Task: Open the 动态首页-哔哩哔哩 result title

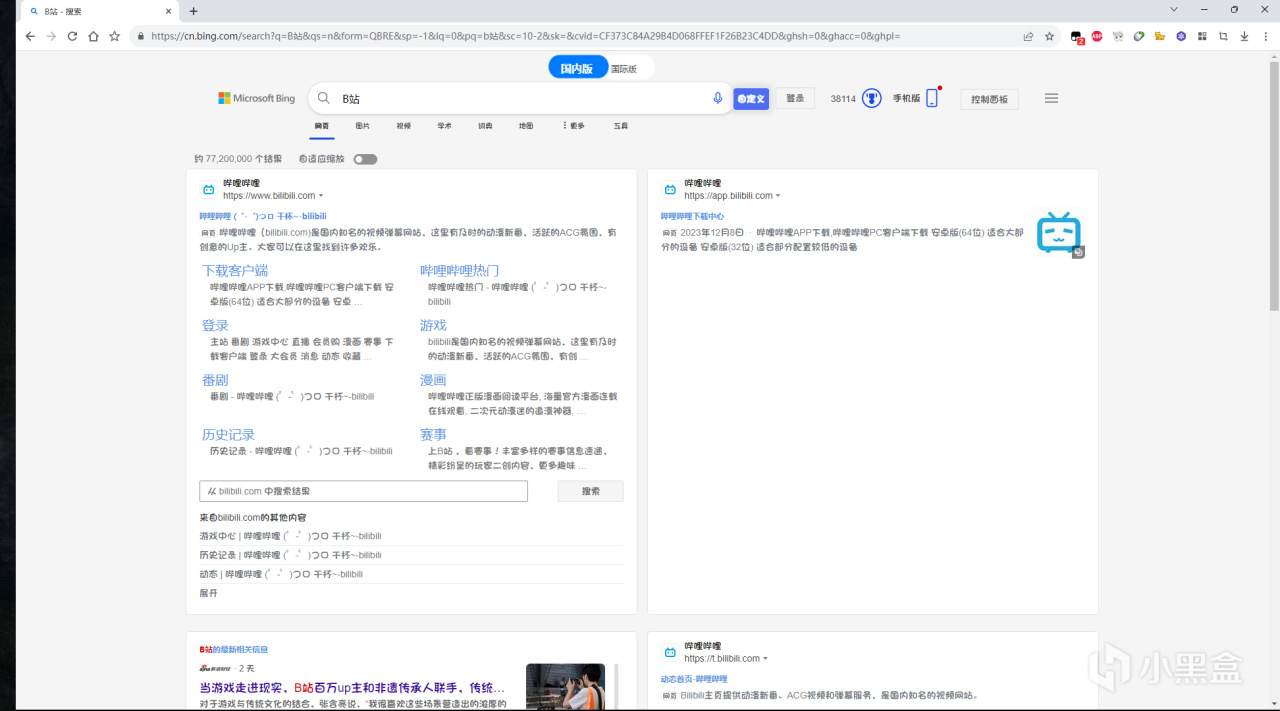Action: click(694, 679)
